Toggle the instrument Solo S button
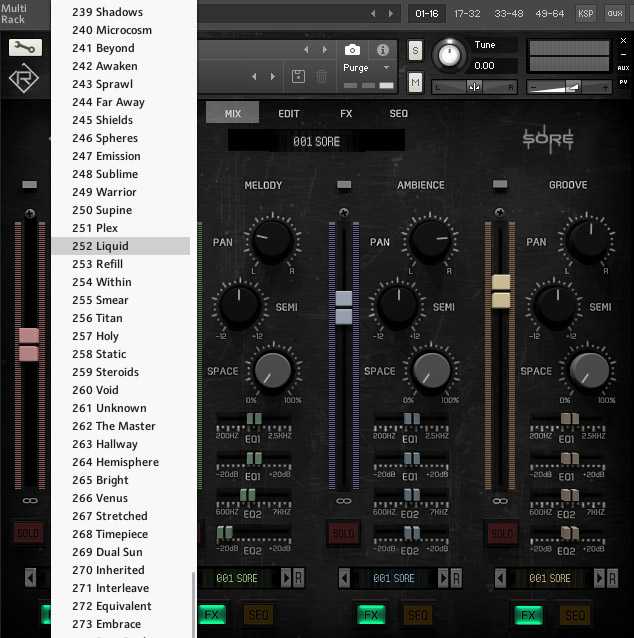The height and width of the screenshot is (638, 634). pyautogui.click(x=415, y=50)
